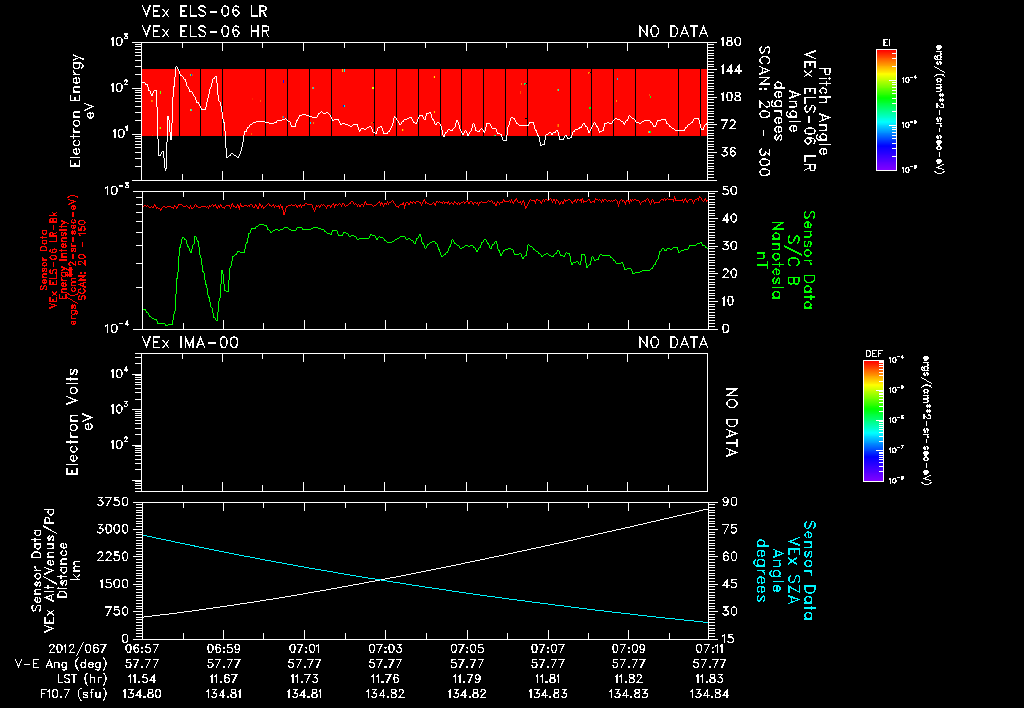Click the '07:11' time tick
The width and height of the screenshot is (1024, 708).
click(x=709, y=649)
